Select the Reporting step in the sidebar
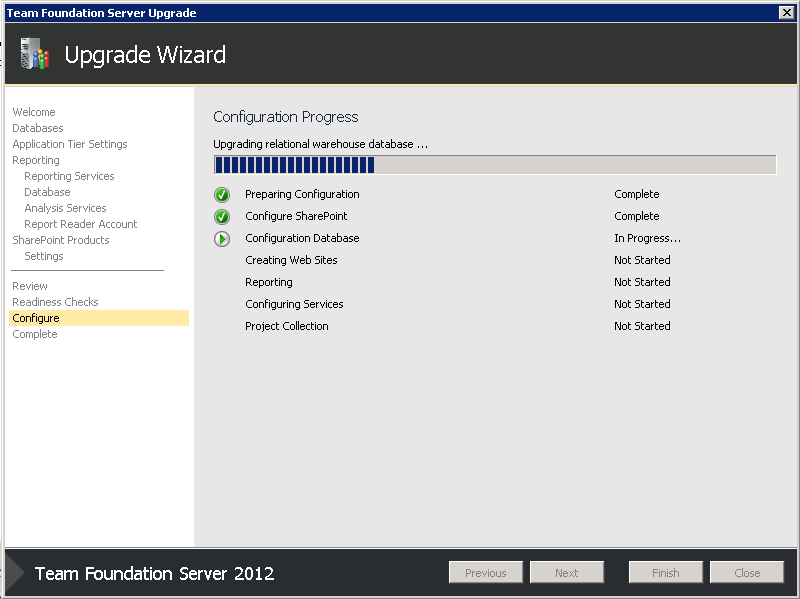Screen dimensions: 800x599 tap(36, 160)
